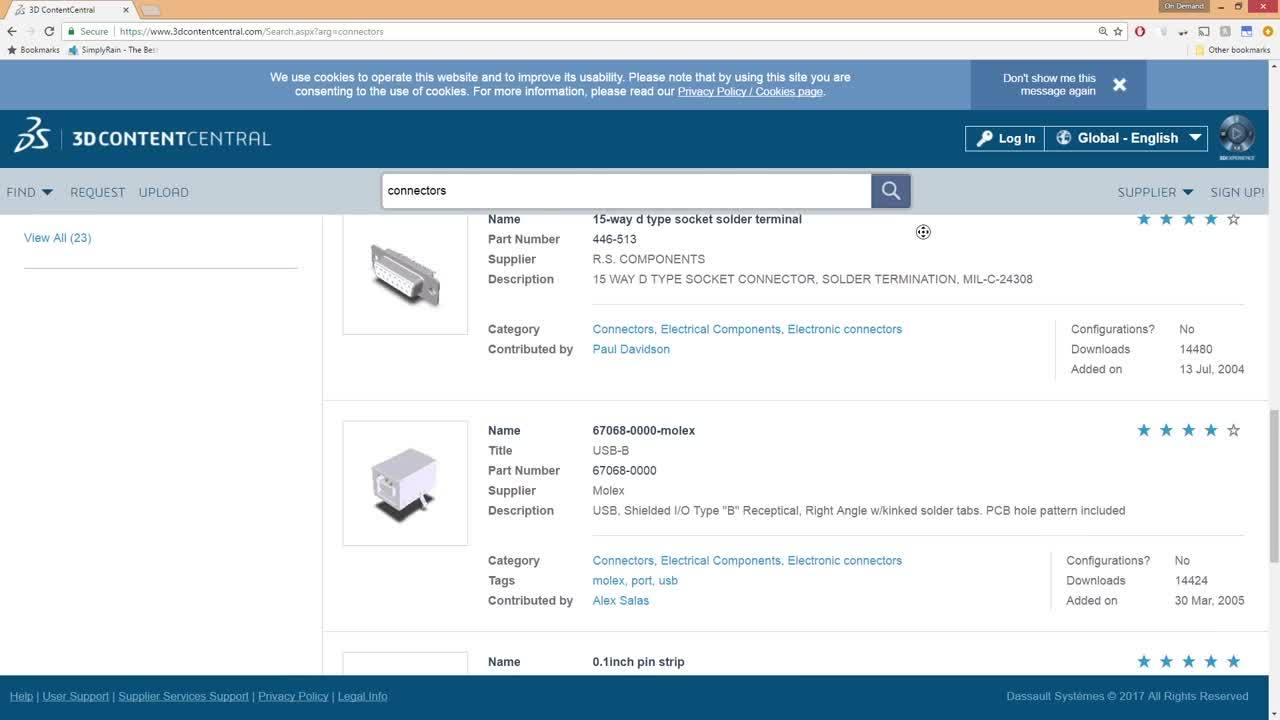Open the USB-B Molex connector thumbnail
Viewport: 1280px width, 720px height.
pyautogui.click(x=405, y=483)
